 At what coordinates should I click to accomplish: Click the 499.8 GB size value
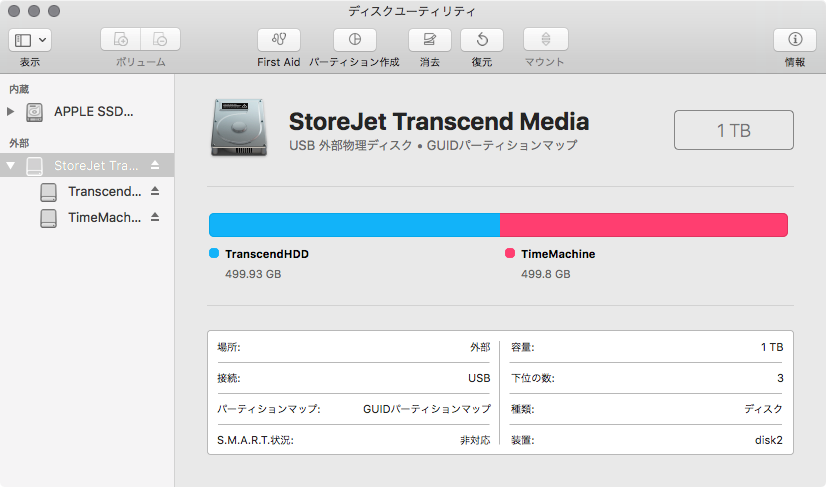pyautogui.click(x=546, y=274)
